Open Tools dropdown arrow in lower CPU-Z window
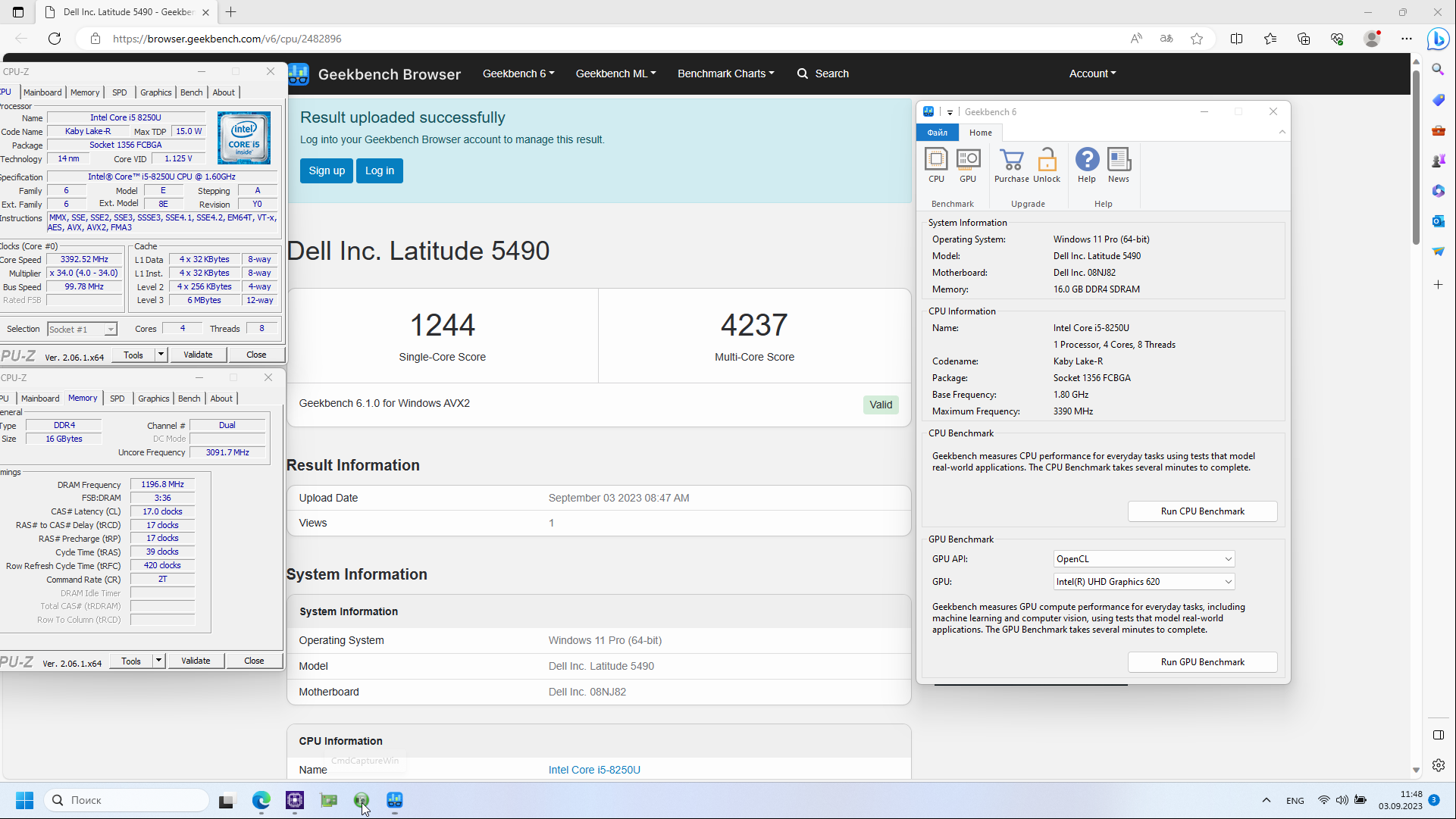The image size is (1456, 819). tap(158, 661)
